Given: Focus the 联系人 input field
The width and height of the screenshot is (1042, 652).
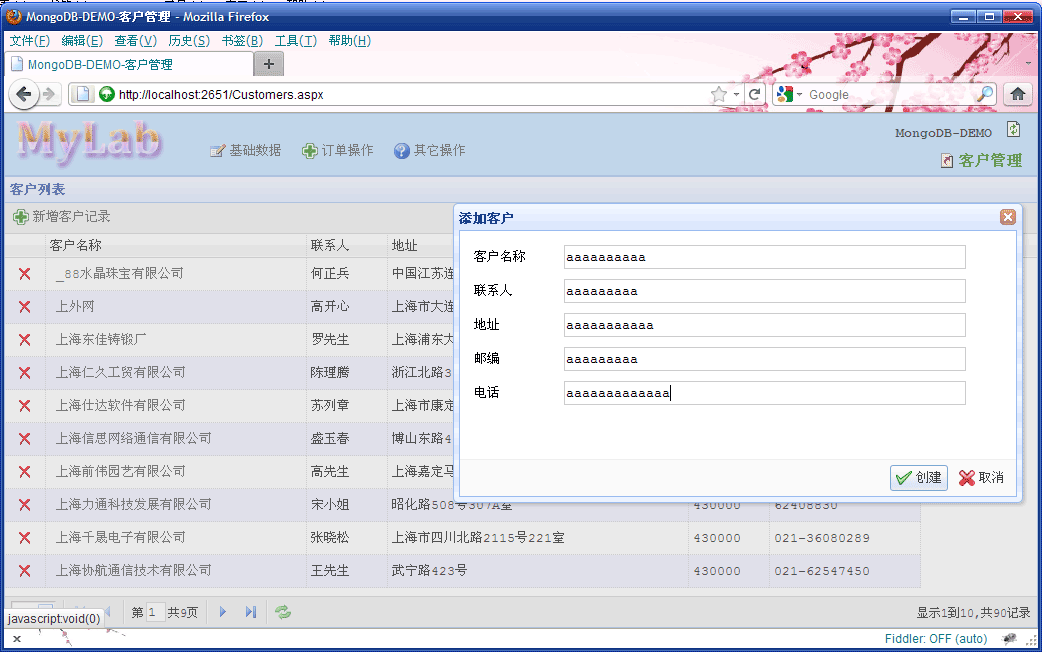Looking at the screenshot, I should click(x=764, y=291).
